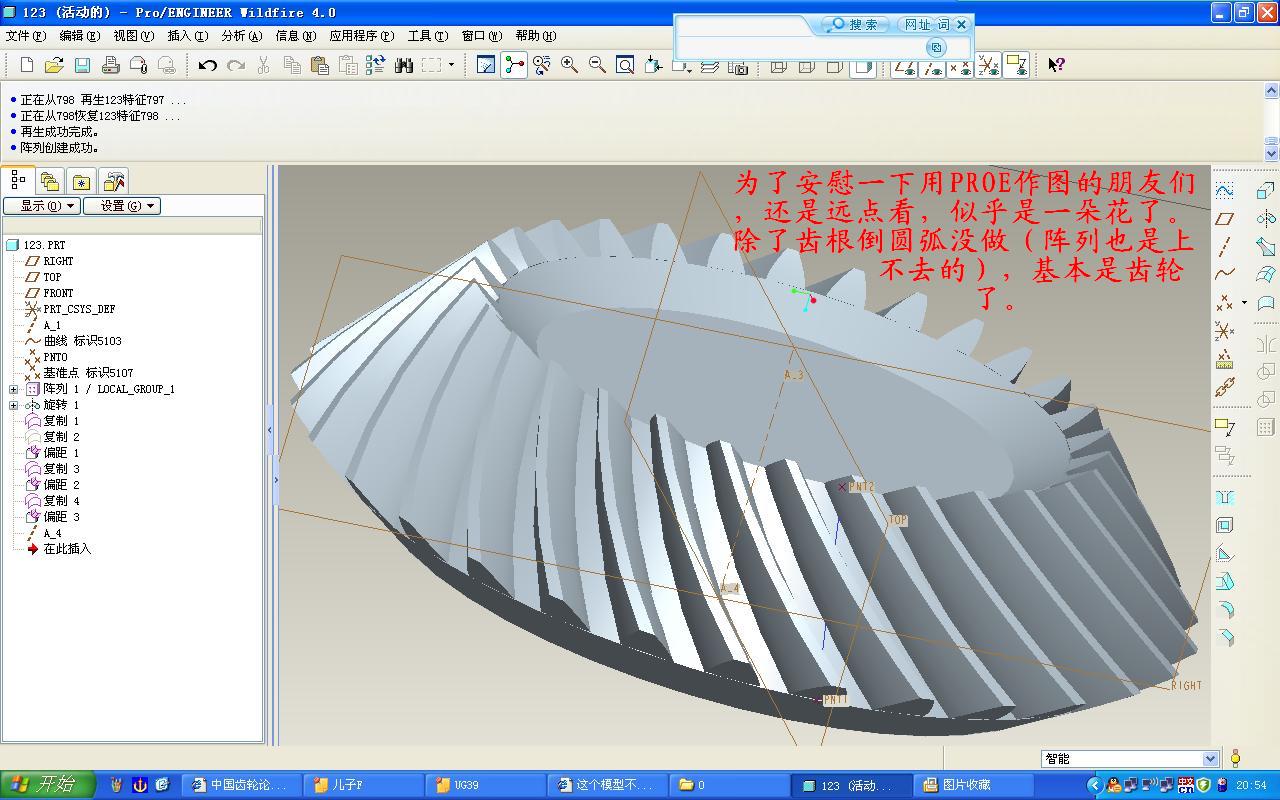The height and width of the screenshot is (800, 1280).
Task: Open the Windows 开始 start button
Action: pos(47,785)
